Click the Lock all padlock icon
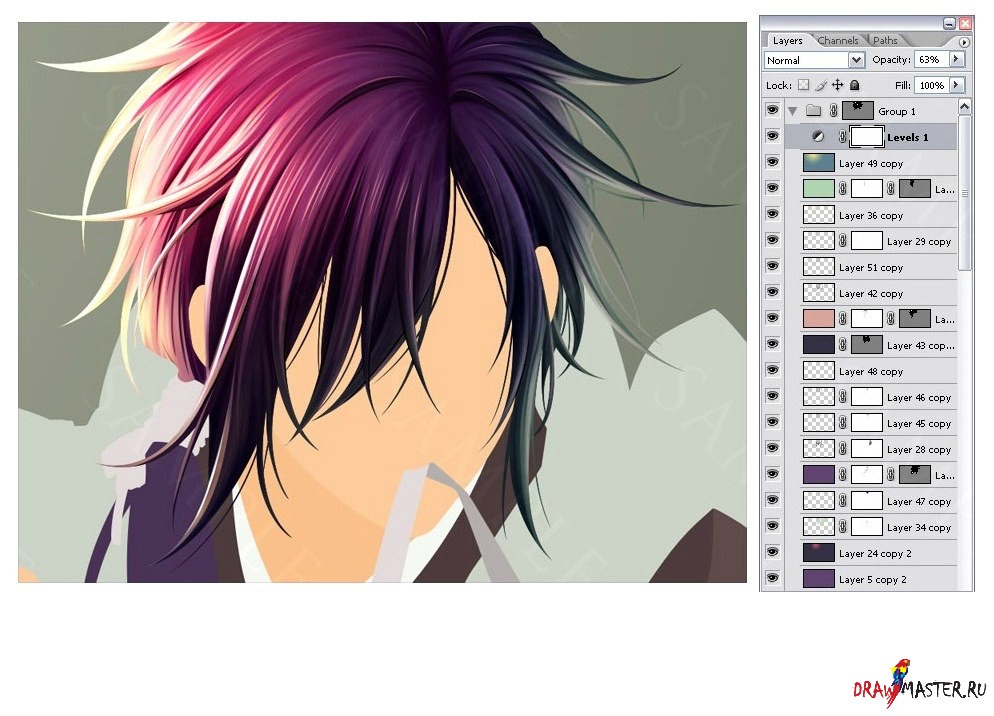 pos(855,85)
